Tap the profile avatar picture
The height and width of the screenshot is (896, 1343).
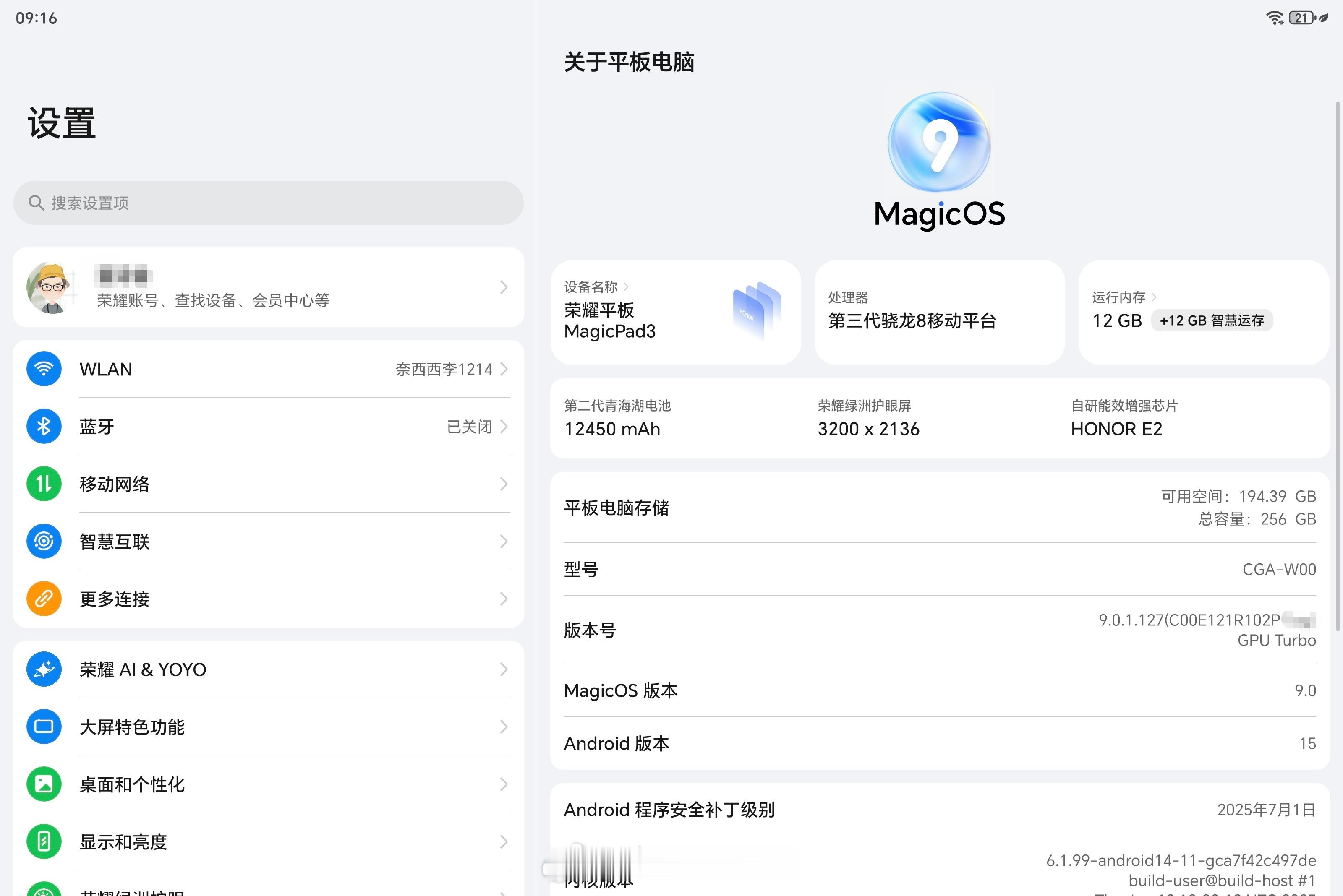pos(52,287)
